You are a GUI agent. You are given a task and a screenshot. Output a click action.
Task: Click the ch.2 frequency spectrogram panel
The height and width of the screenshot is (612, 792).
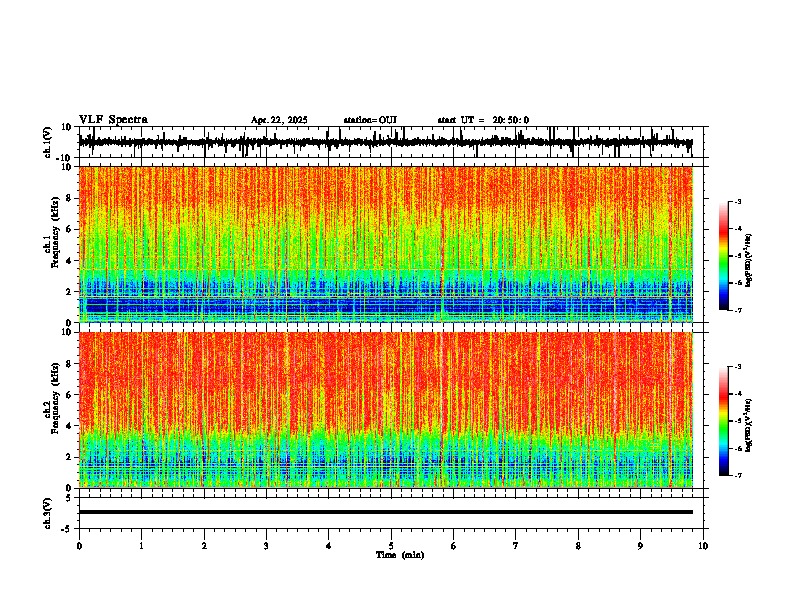(x=385, y=410)
